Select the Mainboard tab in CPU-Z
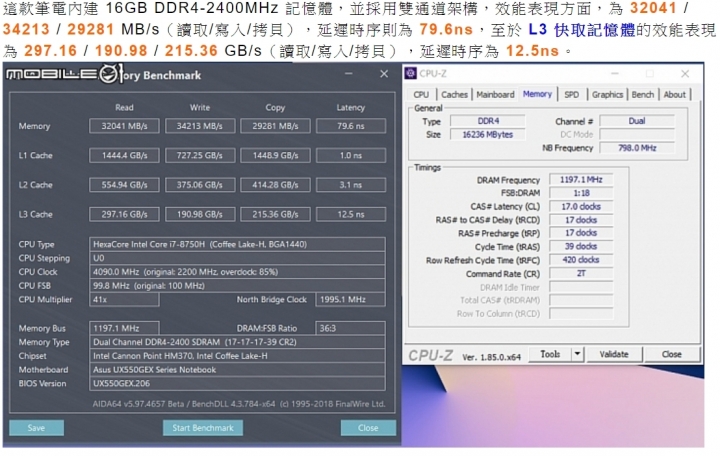 (495, 95)
